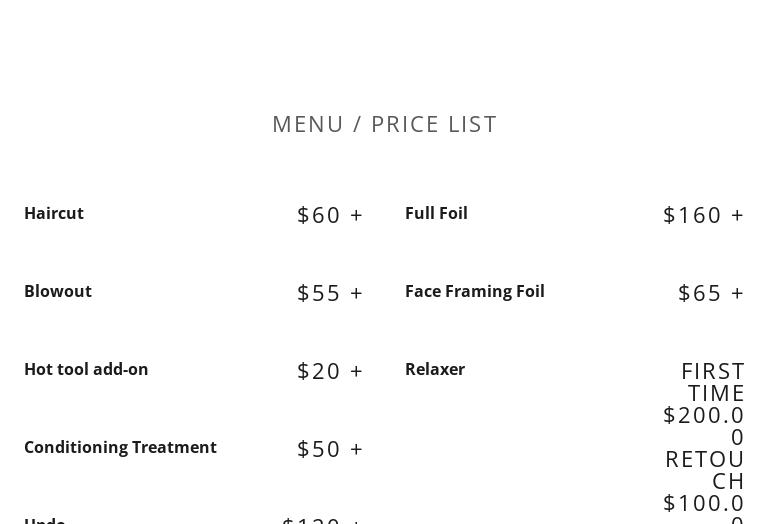Click the $55 + blowout price
This screenshot has height=524, width=770.
click(330, 292)
